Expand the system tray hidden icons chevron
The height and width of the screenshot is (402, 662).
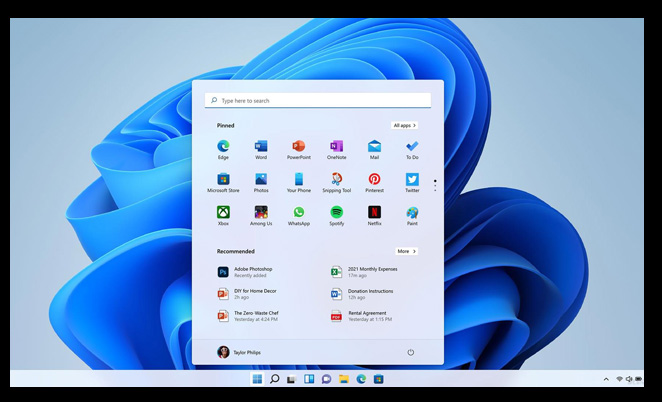606,379
